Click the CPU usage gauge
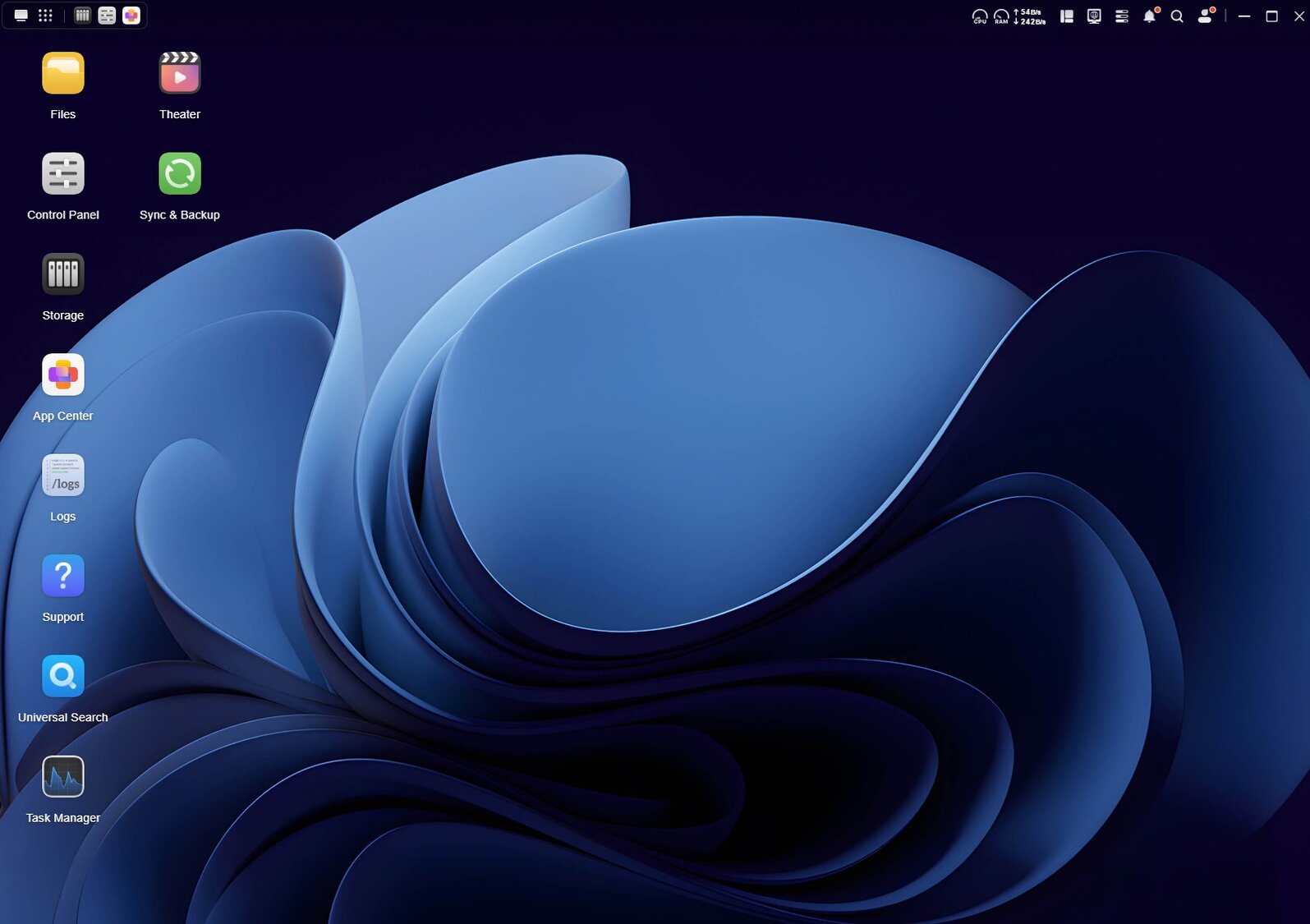This screenshot has width=1310, height=924. coord(979,16)
